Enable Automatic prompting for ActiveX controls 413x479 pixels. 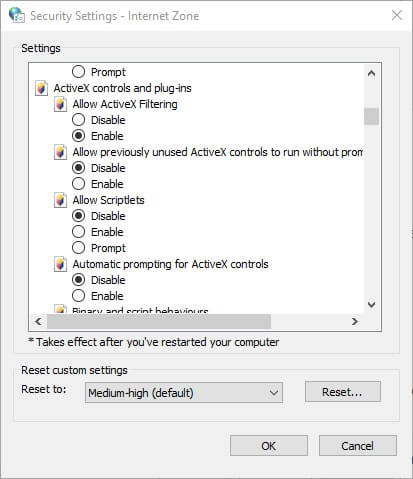[x=78, y=296]
